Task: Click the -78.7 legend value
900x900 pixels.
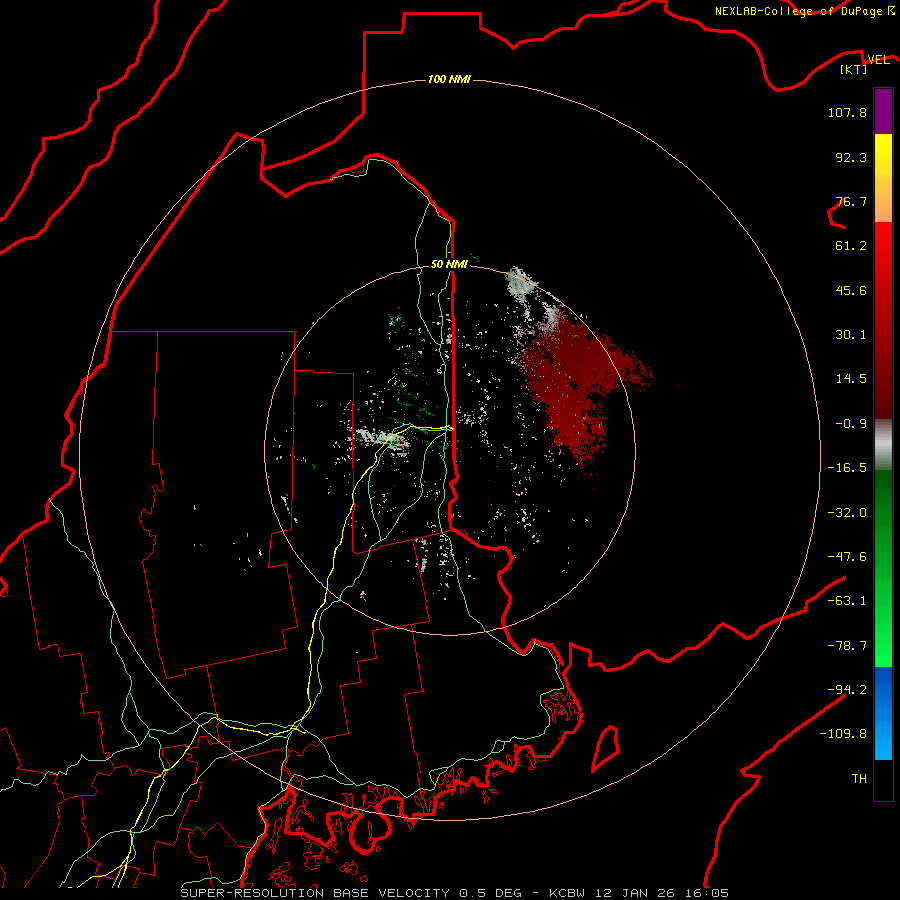Action: (847, 646)
